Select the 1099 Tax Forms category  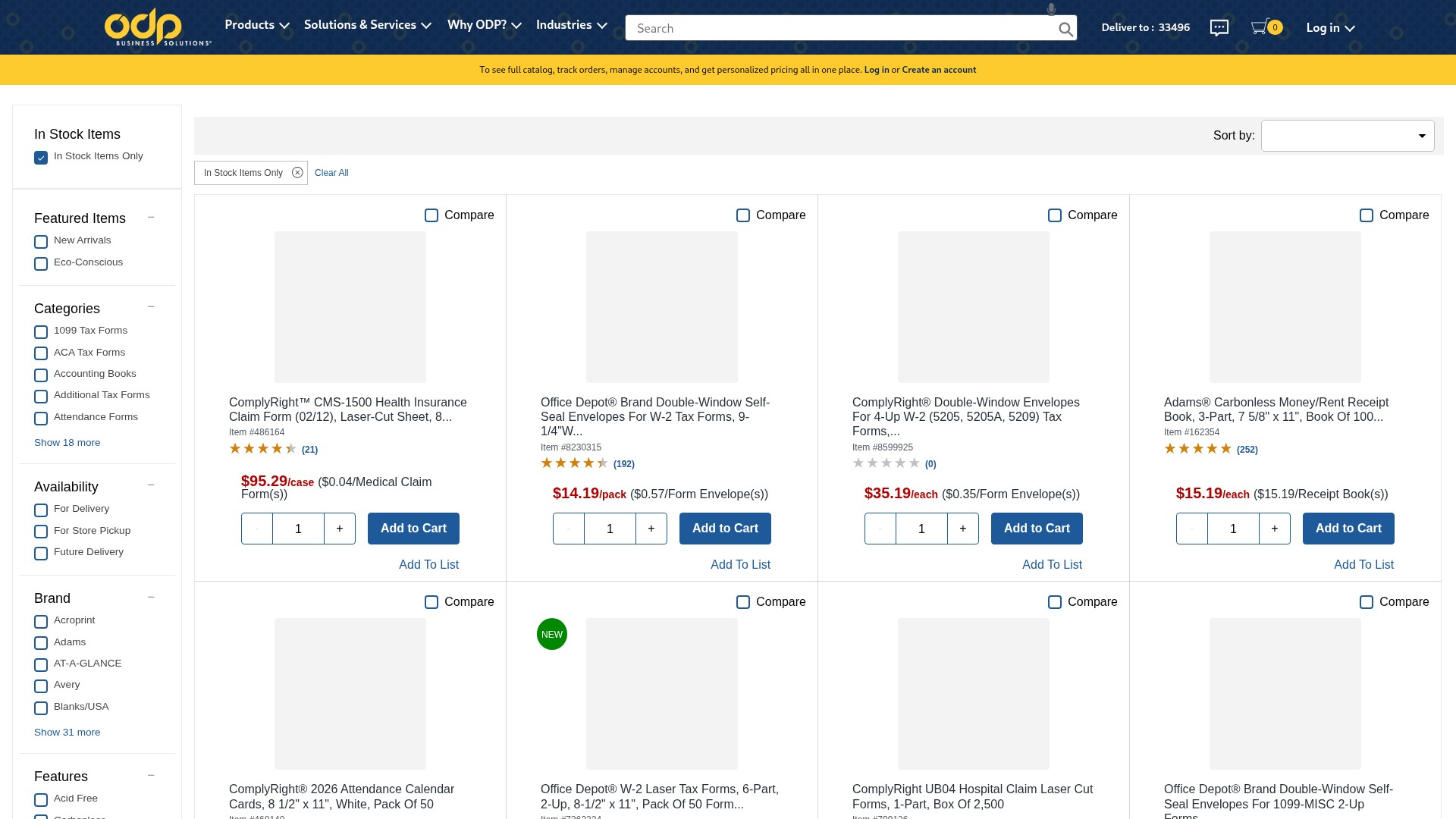(x=41, y=332)
